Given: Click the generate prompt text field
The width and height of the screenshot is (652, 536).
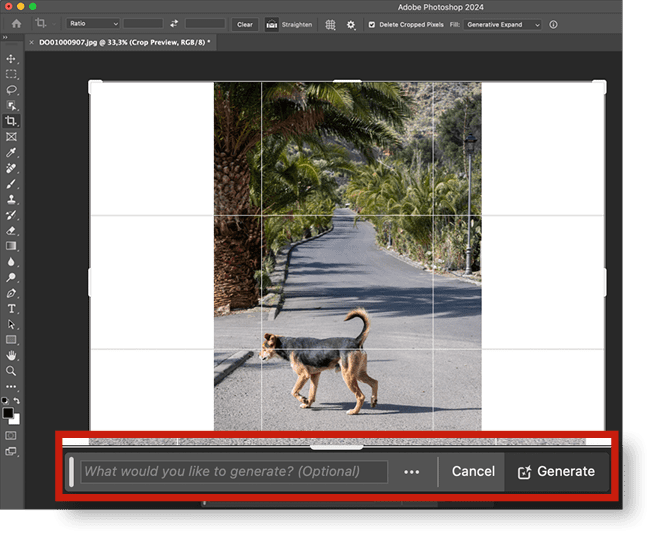Looking at the screenshot, I should 234,472.
